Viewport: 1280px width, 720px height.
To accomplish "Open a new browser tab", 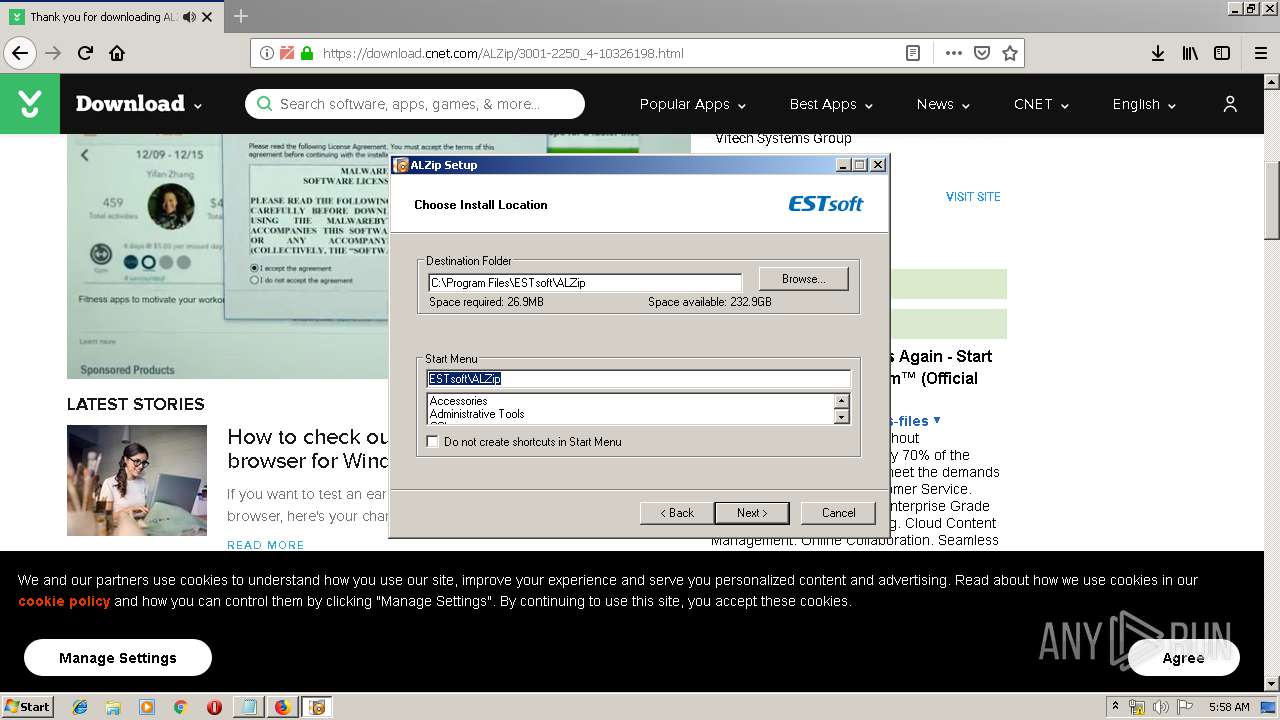I will [241, 16].
